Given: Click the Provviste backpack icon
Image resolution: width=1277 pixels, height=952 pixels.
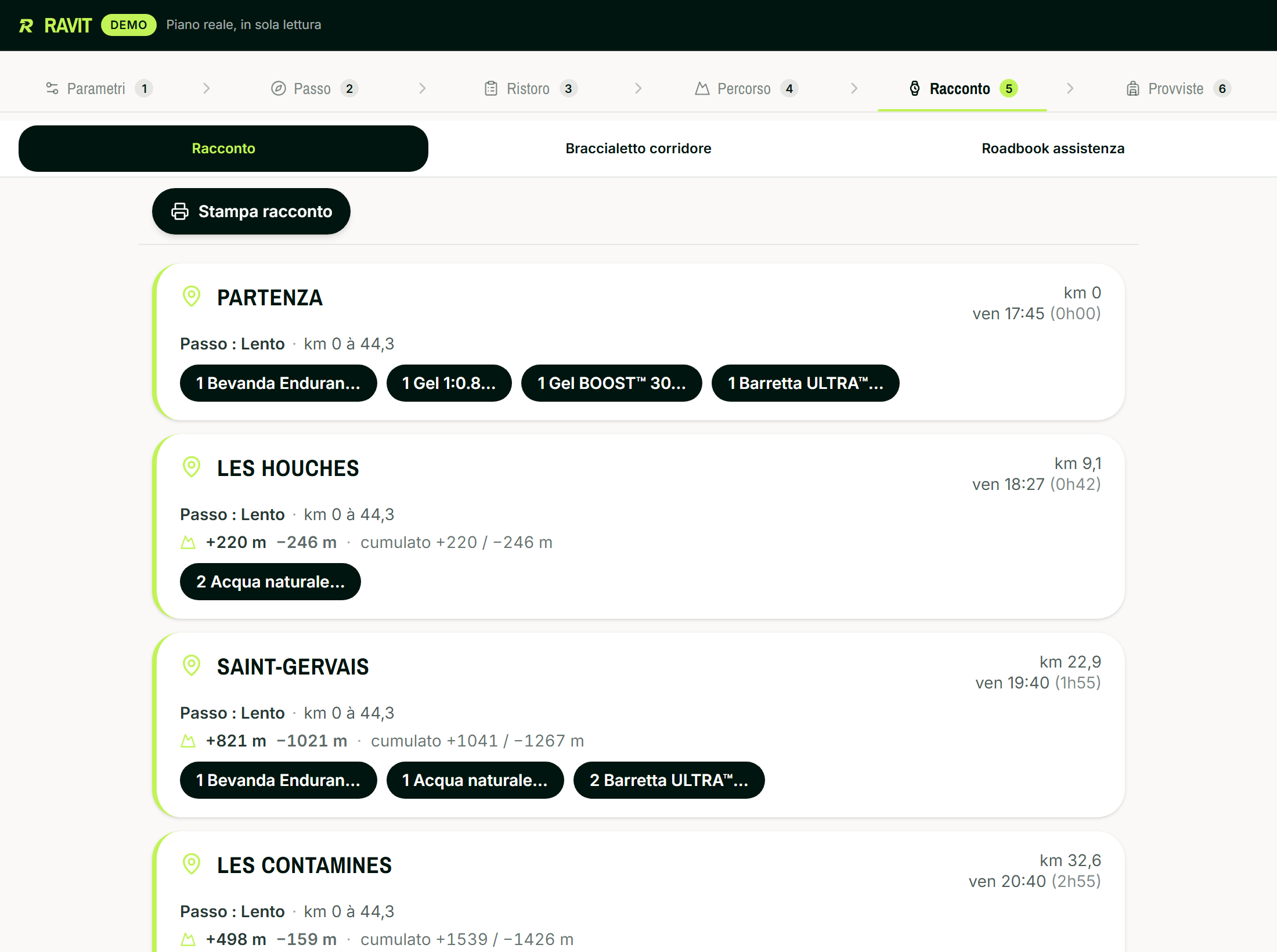Looking at the screenshot, I should coord(1133,88).
